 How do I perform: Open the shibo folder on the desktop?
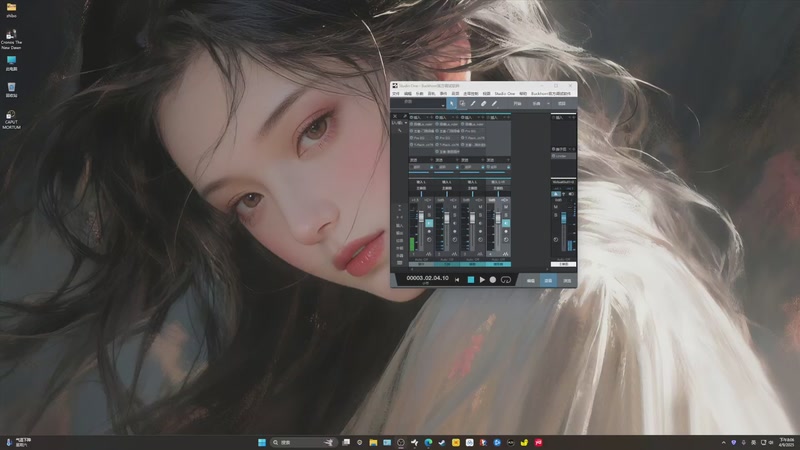pos(11,10)
